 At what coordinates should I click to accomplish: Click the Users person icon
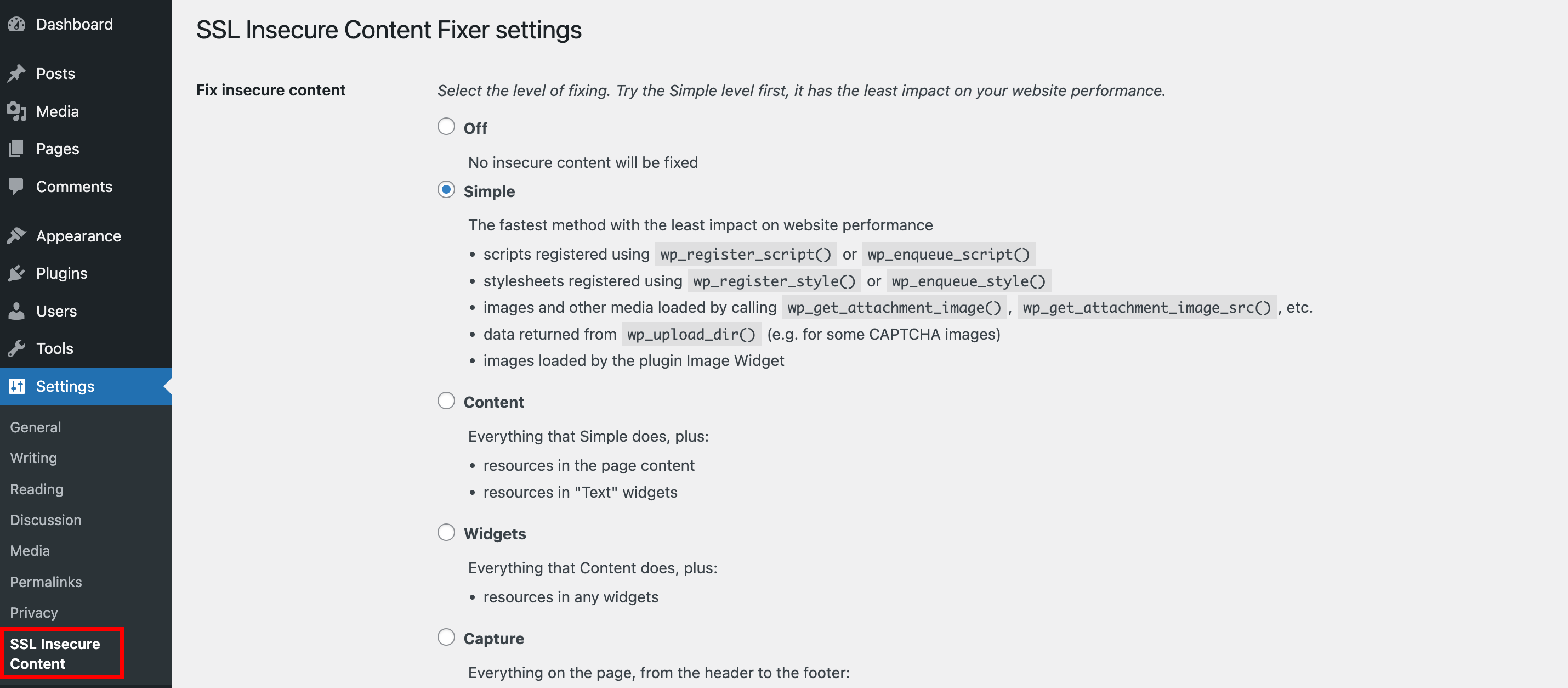(x=16, y=311)
